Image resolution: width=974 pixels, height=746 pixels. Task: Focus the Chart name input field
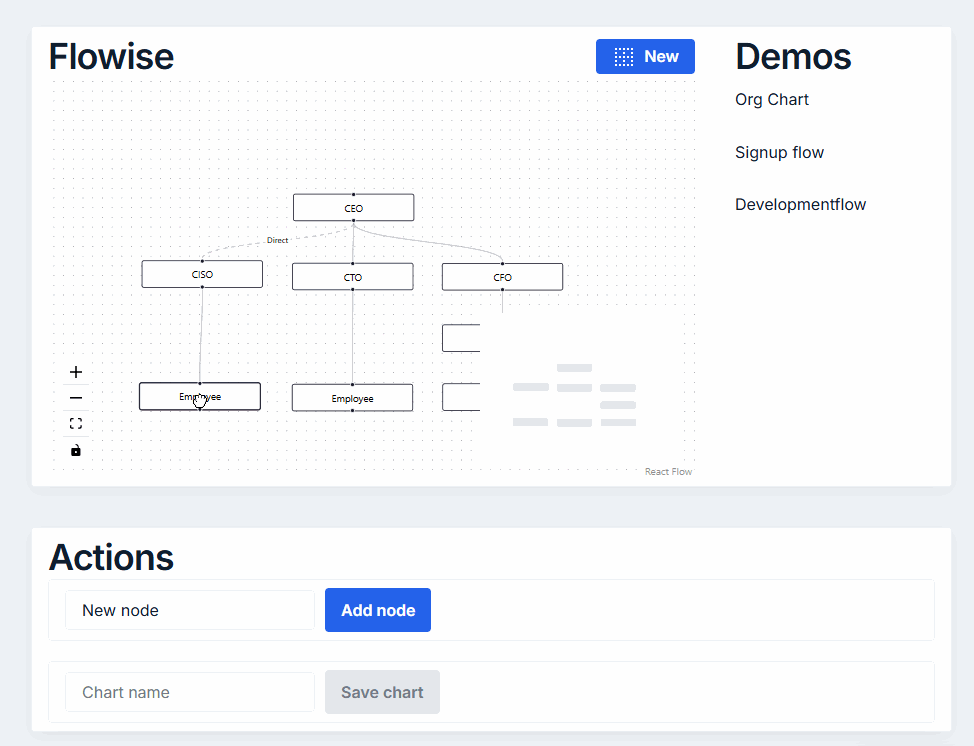point(189,692)
